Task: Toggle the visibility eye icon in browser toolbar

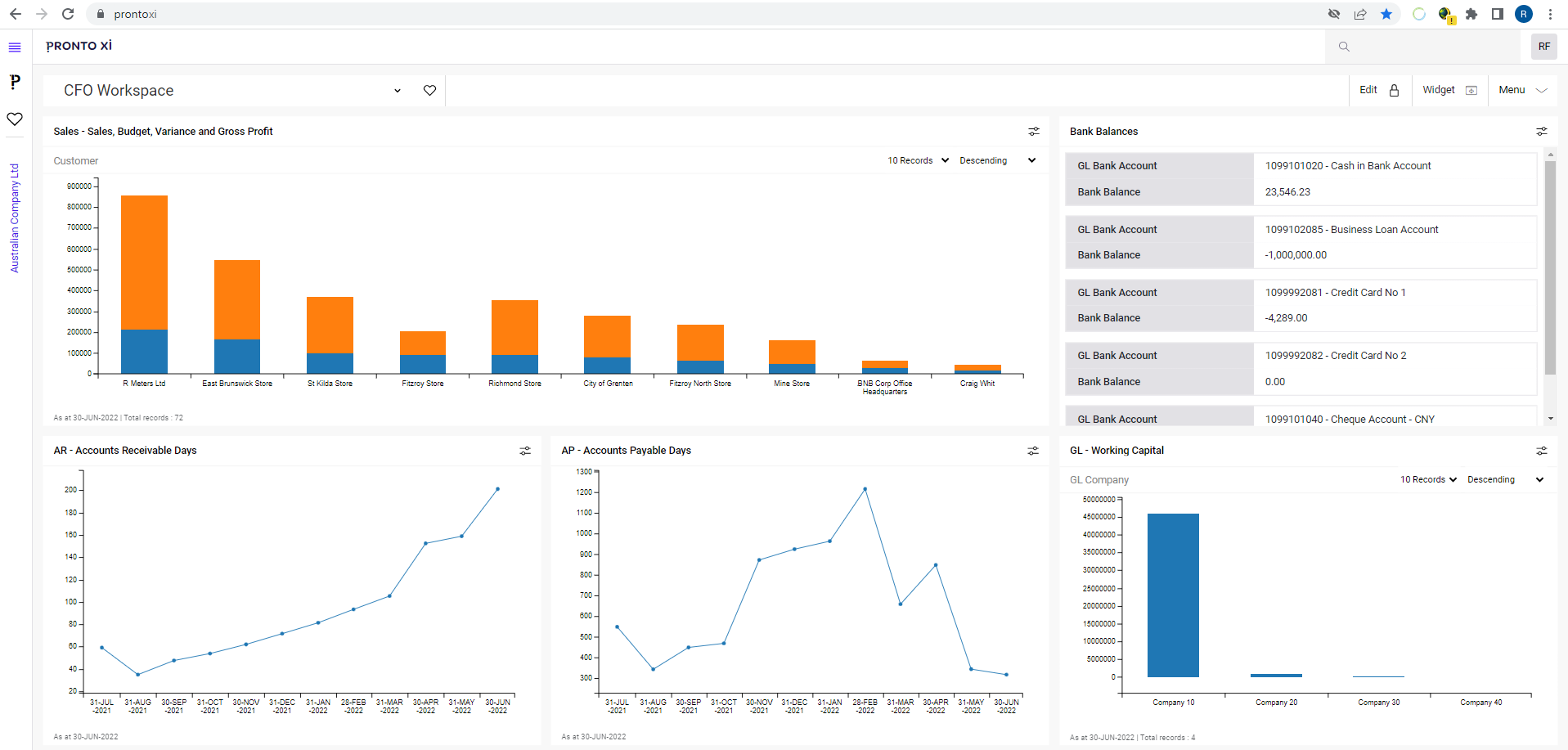Action: pos(1333,14)
